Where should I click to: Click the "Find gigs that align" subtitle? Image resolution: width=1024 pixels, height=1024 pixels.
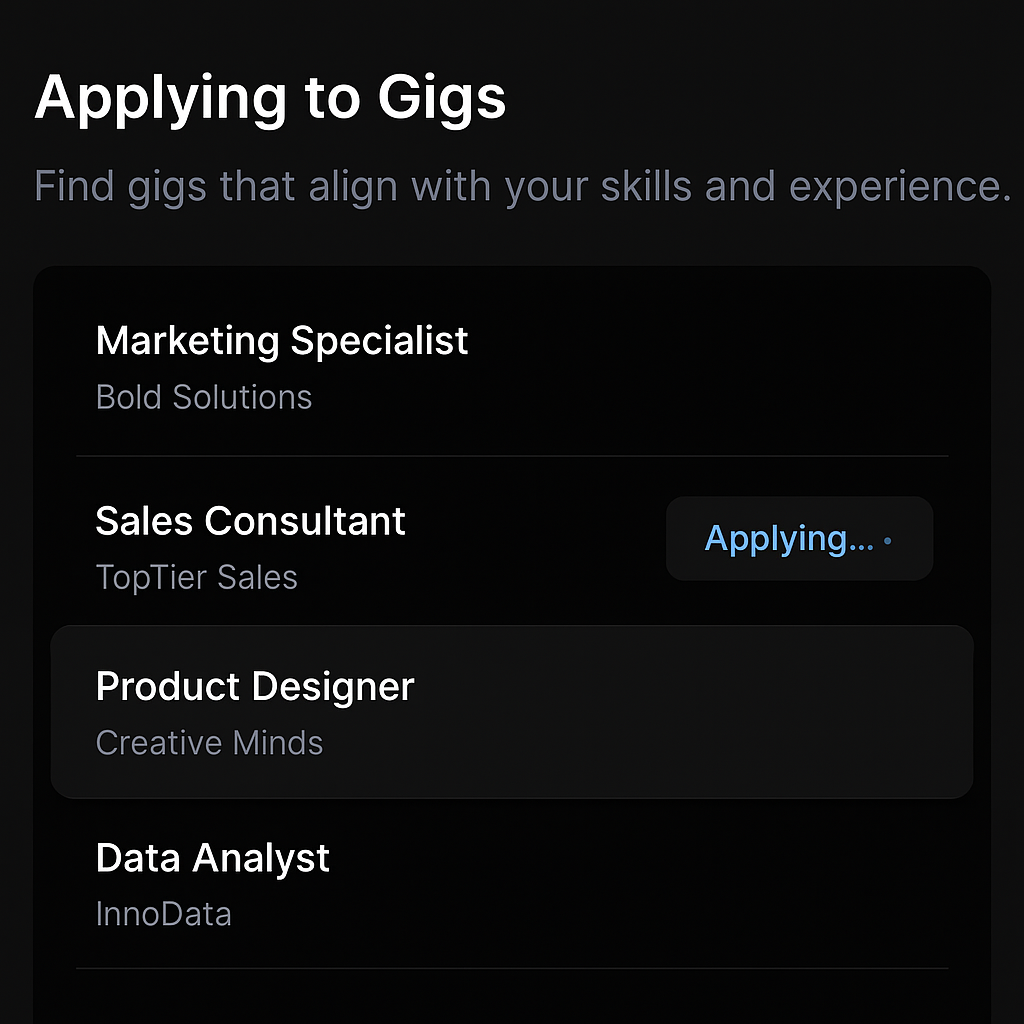[522, 187]
